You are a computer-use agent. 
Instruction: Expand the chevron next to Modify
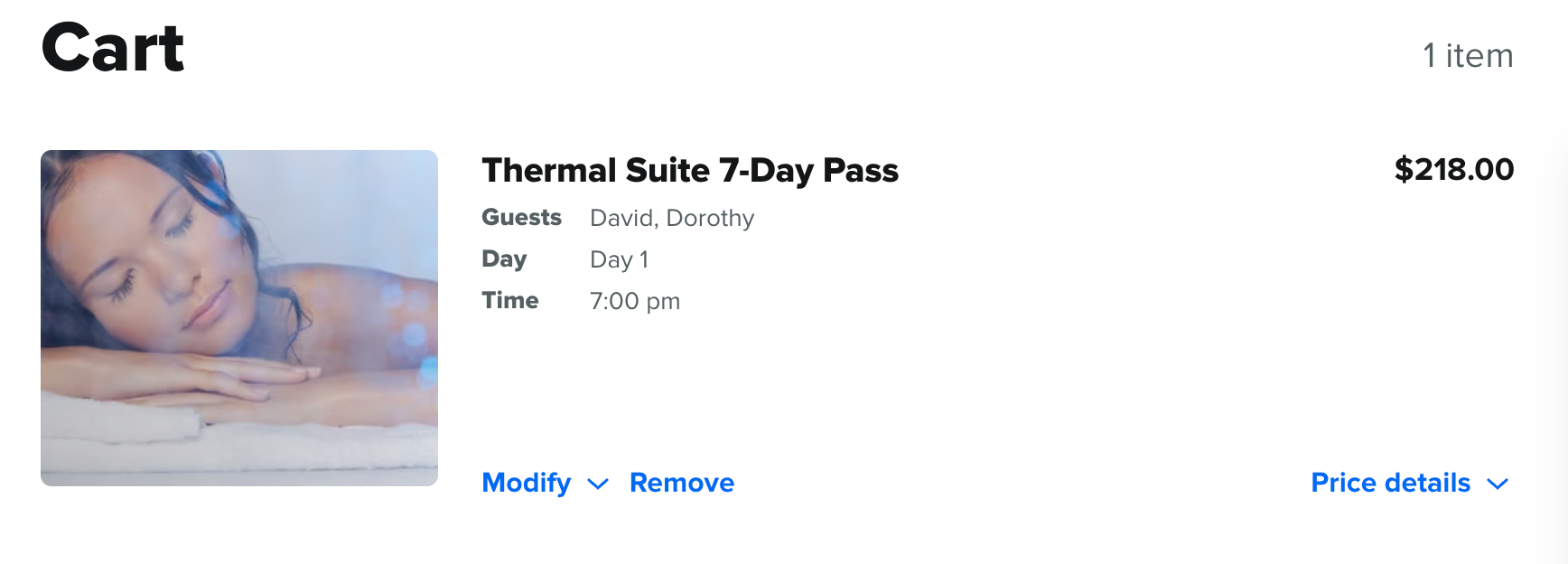(x=598, y=484)
